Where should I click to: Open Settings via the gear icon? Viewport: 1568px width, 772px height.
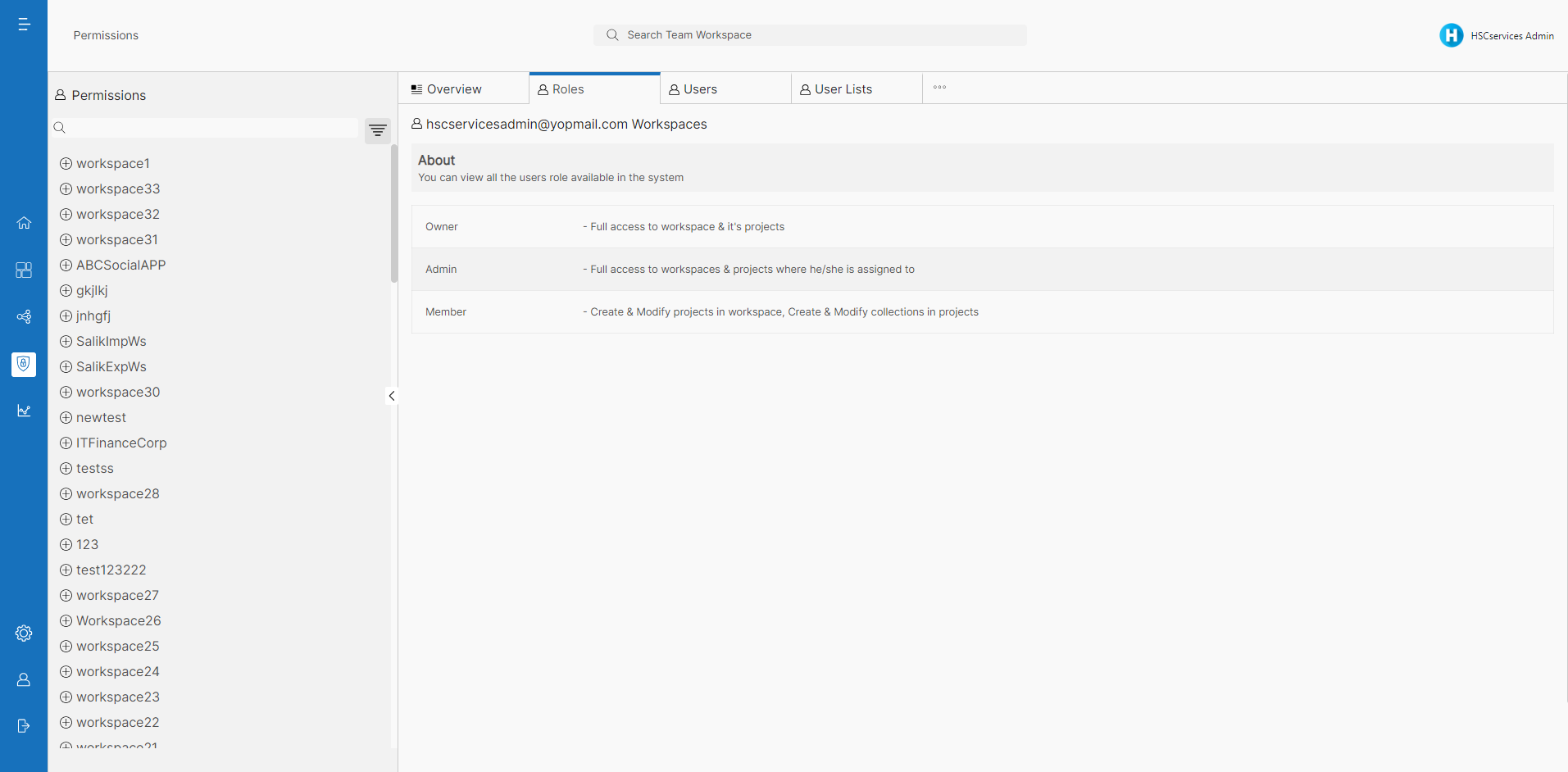coord(24,633)
